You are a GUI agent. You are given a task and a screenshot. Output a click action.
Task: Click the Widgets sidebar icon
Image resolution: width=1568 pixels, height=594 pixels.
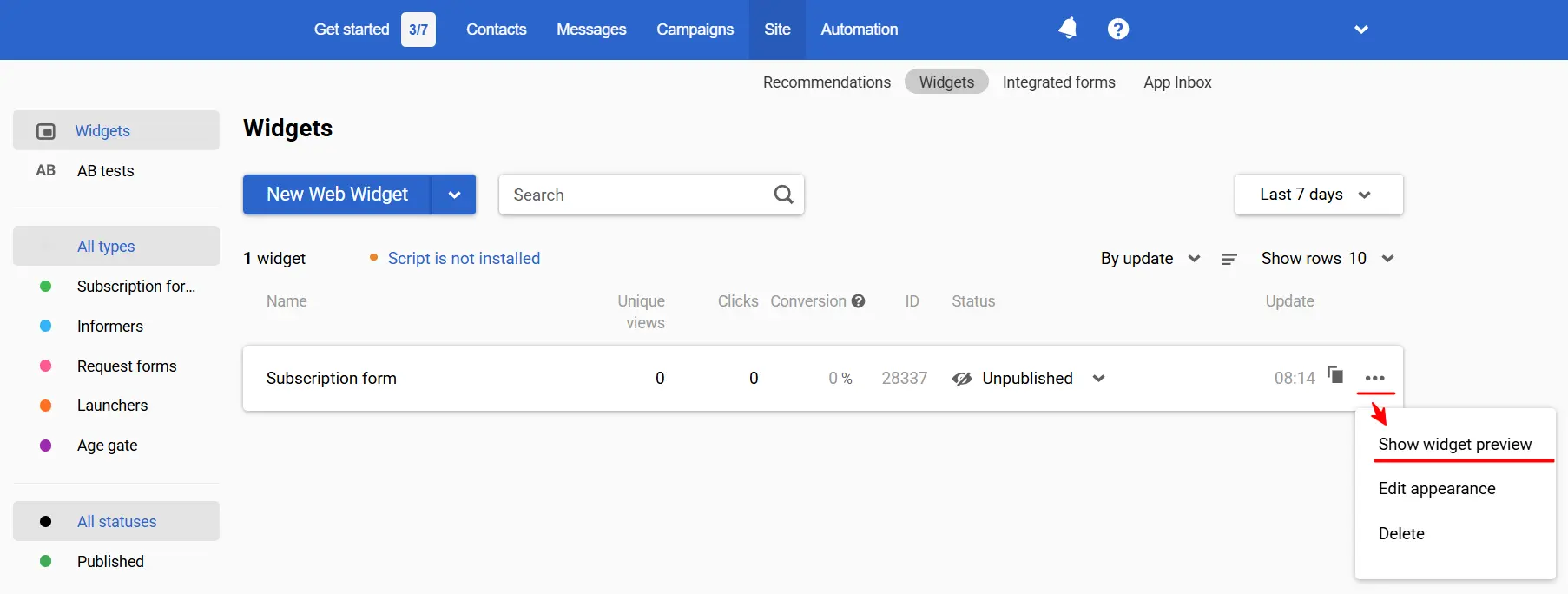(46, 131)
